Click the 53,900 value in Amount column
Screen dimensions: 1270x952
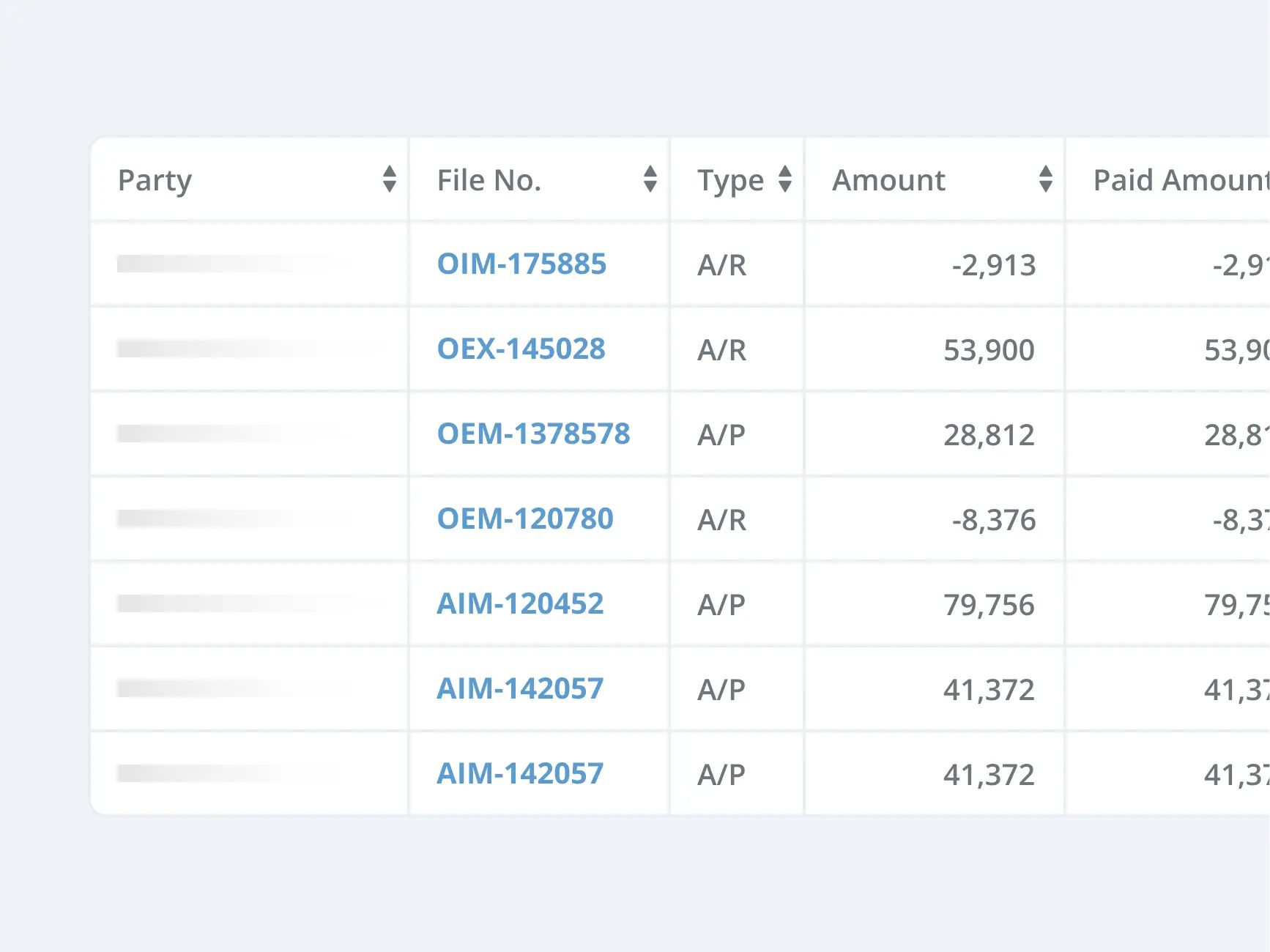pyautogui.click(x=988, y=350)
